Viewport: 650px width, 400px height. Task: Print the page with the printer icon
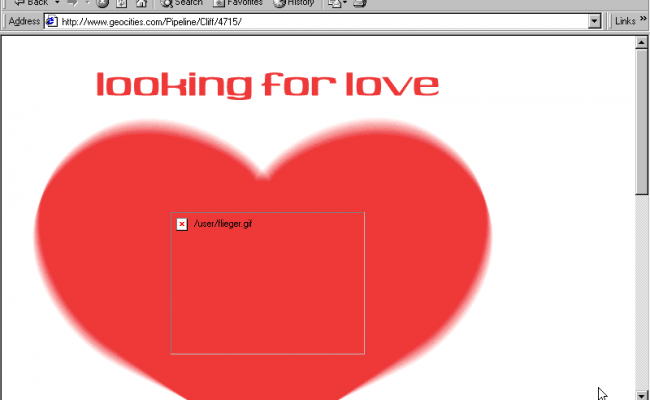click(x=360, y=3)
